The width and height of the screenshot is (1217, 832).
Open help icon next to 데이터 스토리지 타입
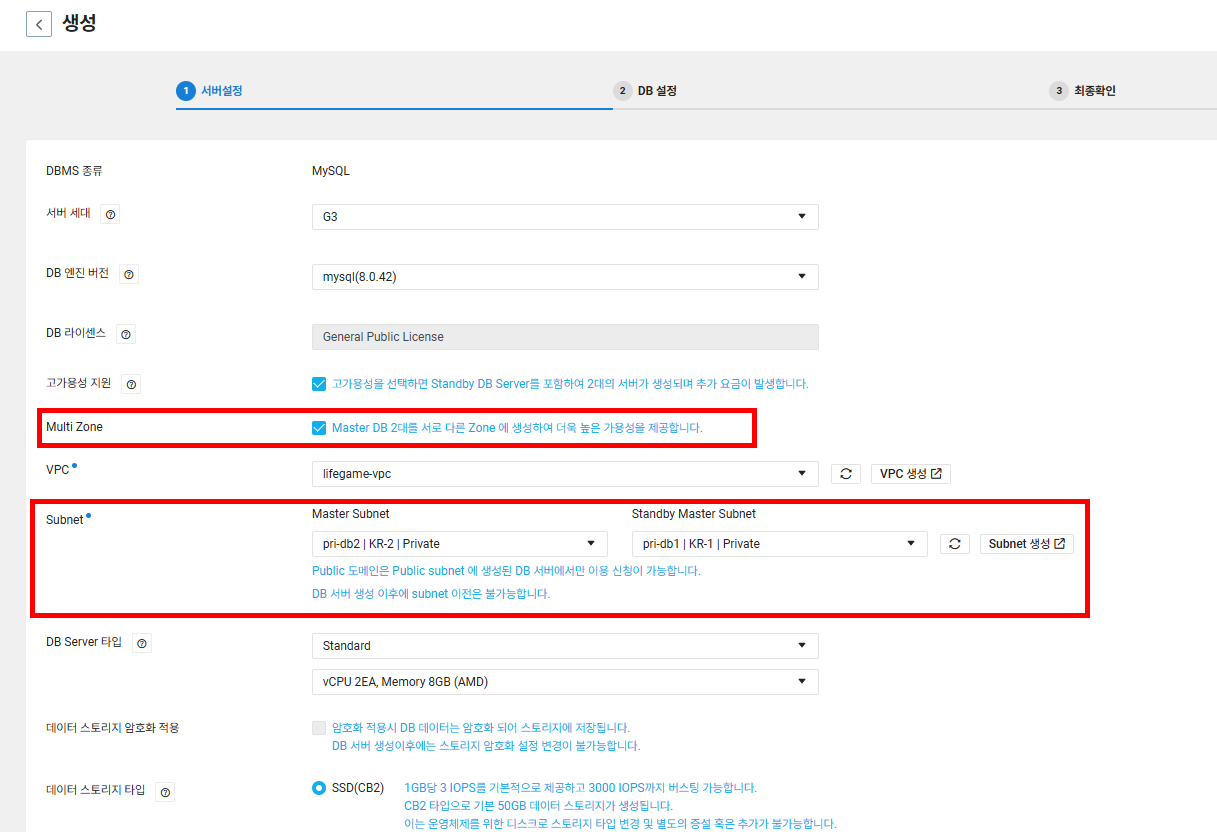pos(166,792)
